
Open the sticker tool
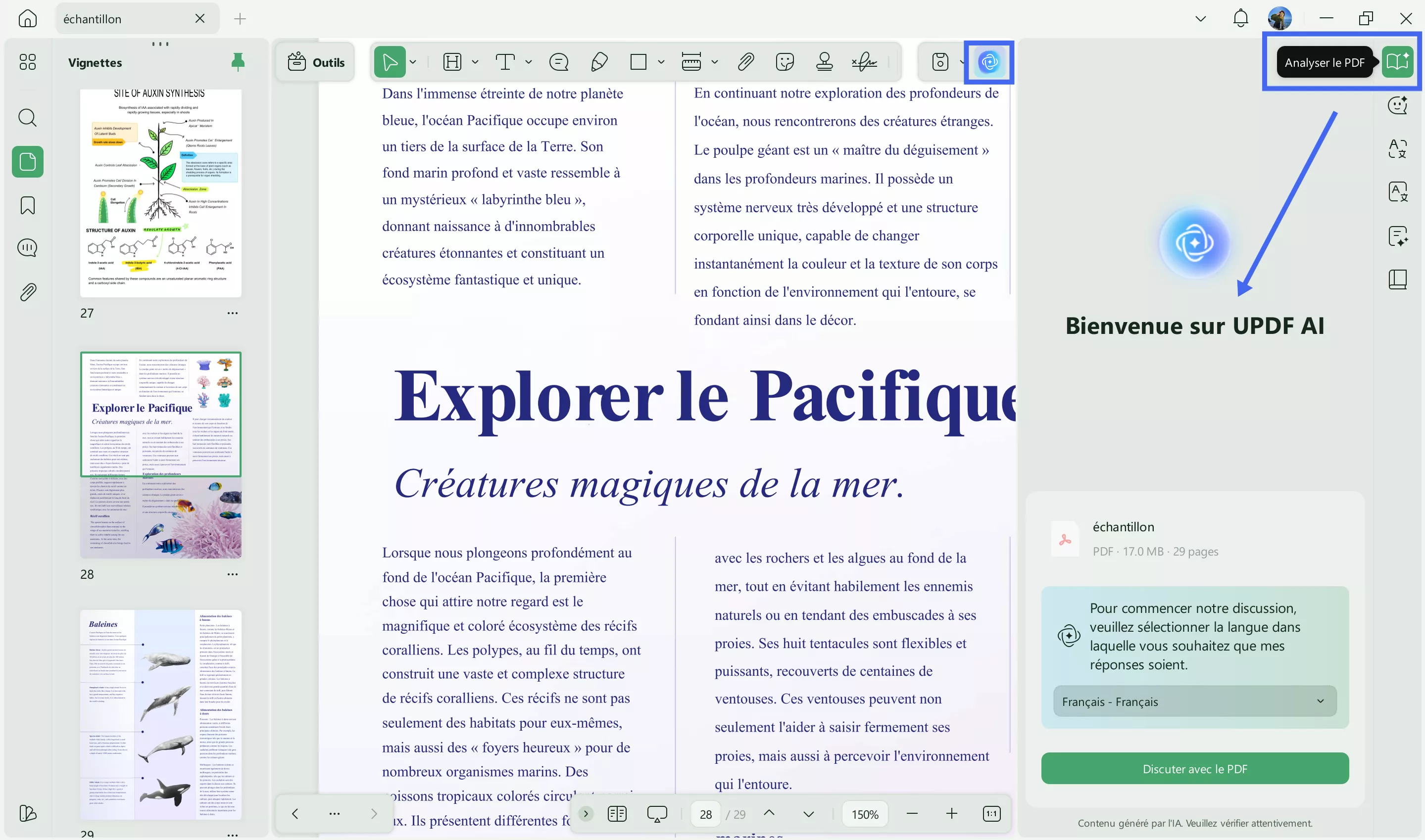click(x=785, y=62)
